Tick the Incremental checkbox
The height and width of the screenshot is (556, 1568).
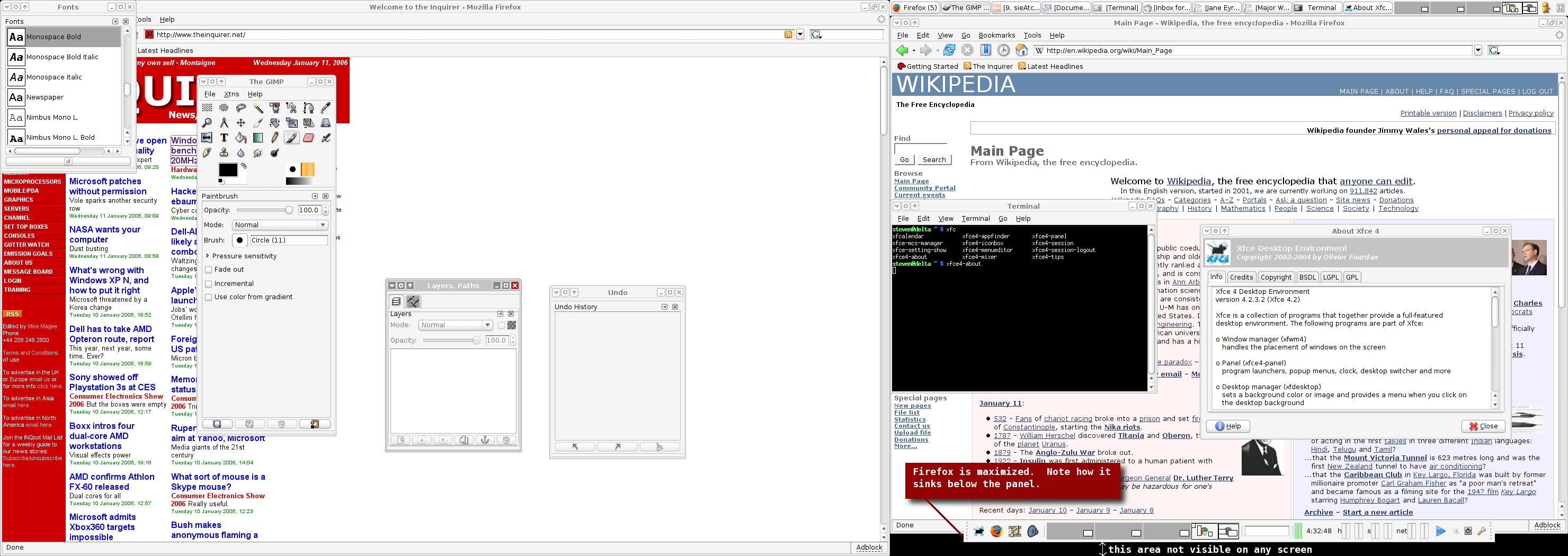click(209, 284)
